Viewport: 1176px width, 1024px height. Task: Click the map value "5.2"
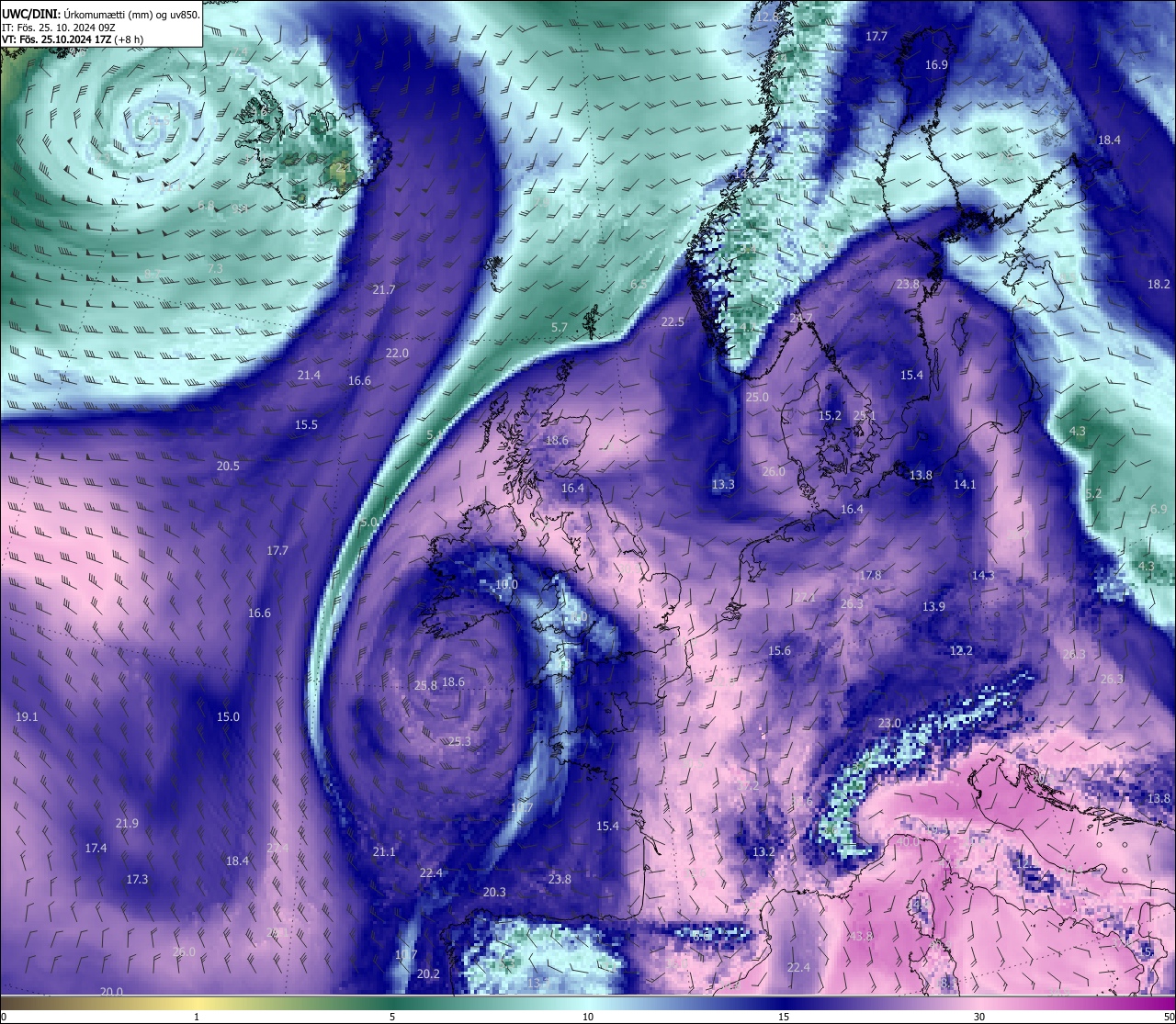coord(1093,494)
